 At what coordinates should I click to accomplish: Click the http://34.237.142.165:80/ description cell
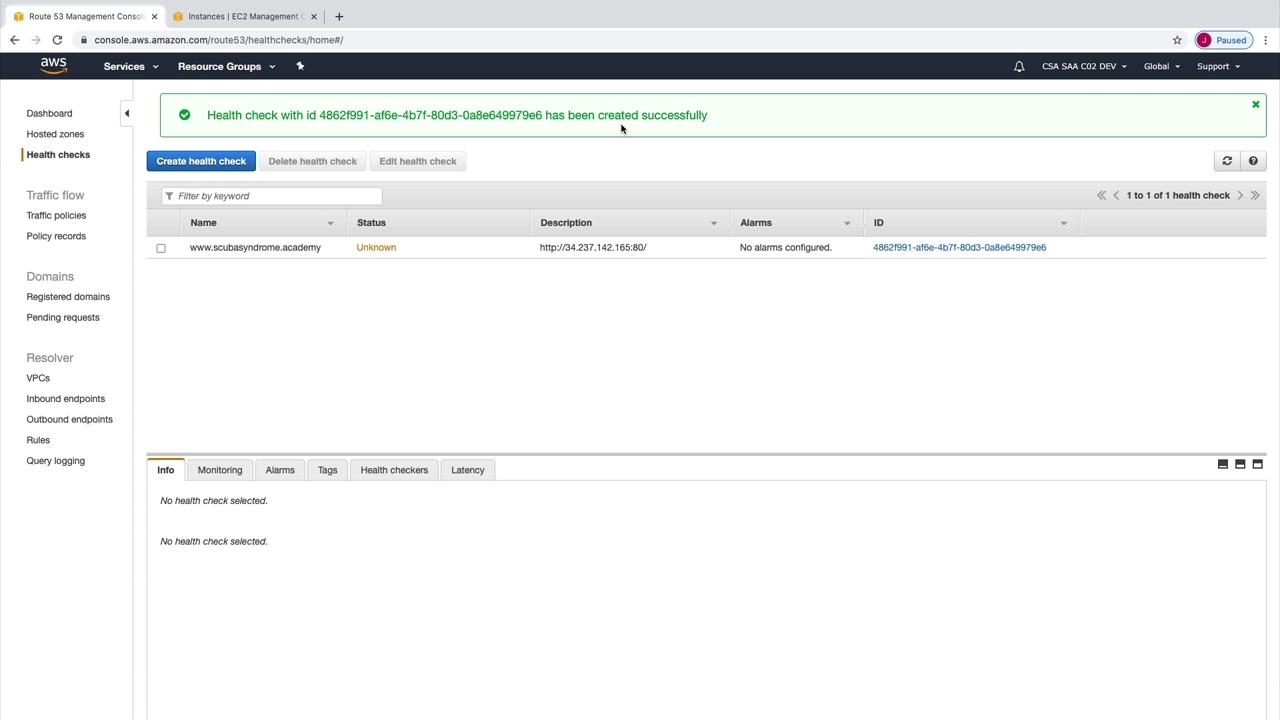point(593,247)
